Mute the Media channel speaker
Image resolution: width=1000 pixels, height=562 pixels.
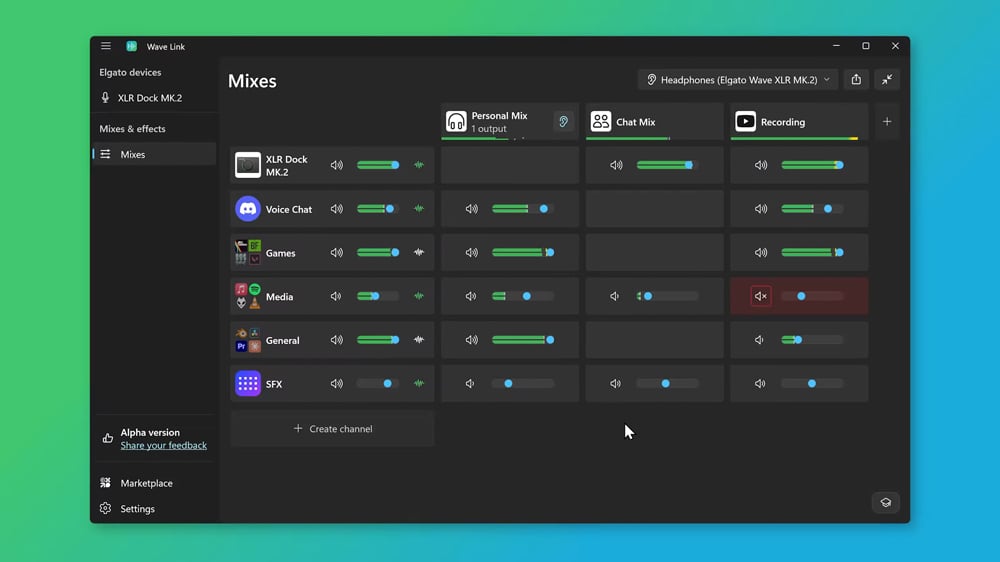[x=336, y=296]
